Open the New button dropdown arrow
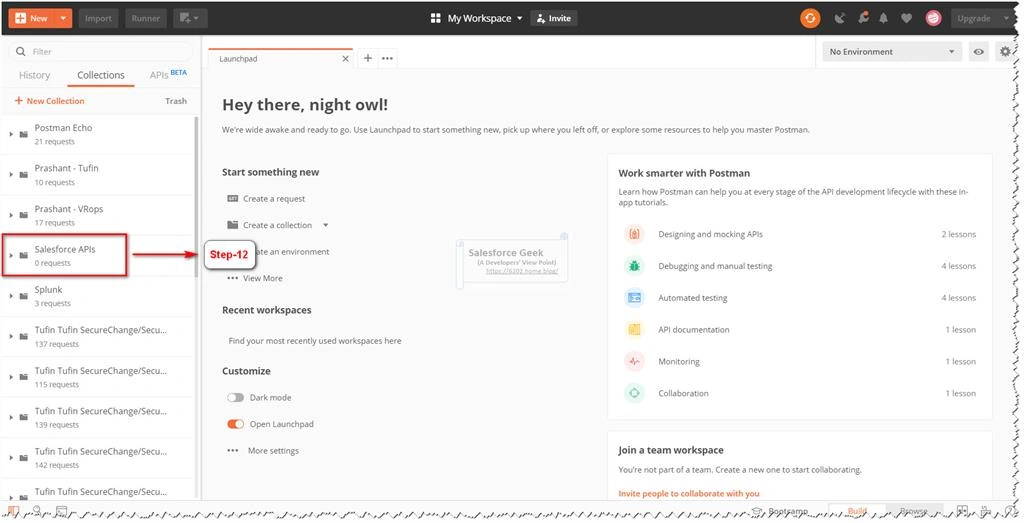Screen dimensions: 1024x523 tap(63, 18)
